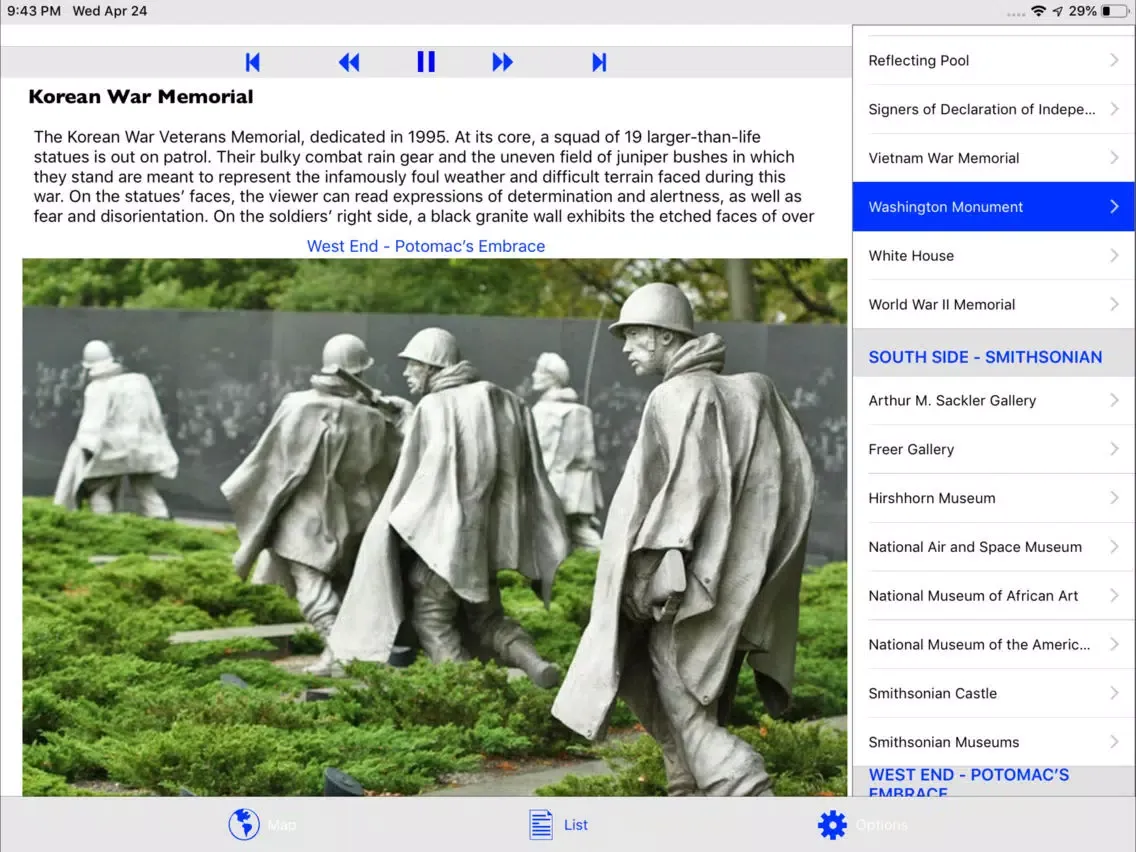Image resolution: width=1136 pixels, height=852 pixels.
Task: Select Smithsonian Castle row
Action: coord(994,693)
